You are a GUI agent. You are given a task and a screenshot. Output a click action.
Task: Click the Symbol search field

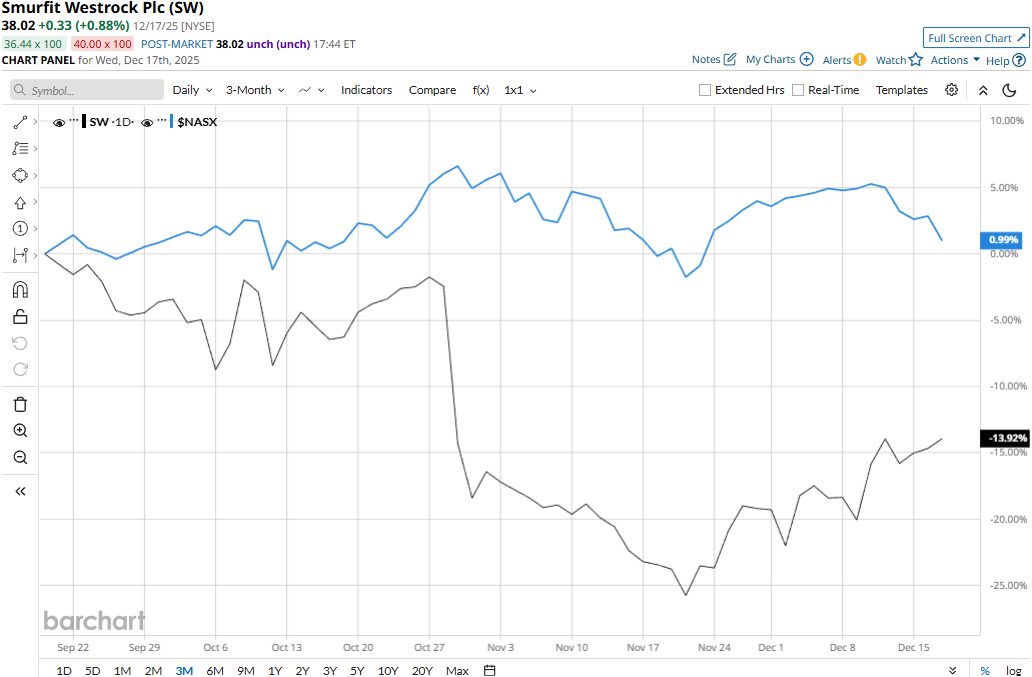tap(87, 90)
